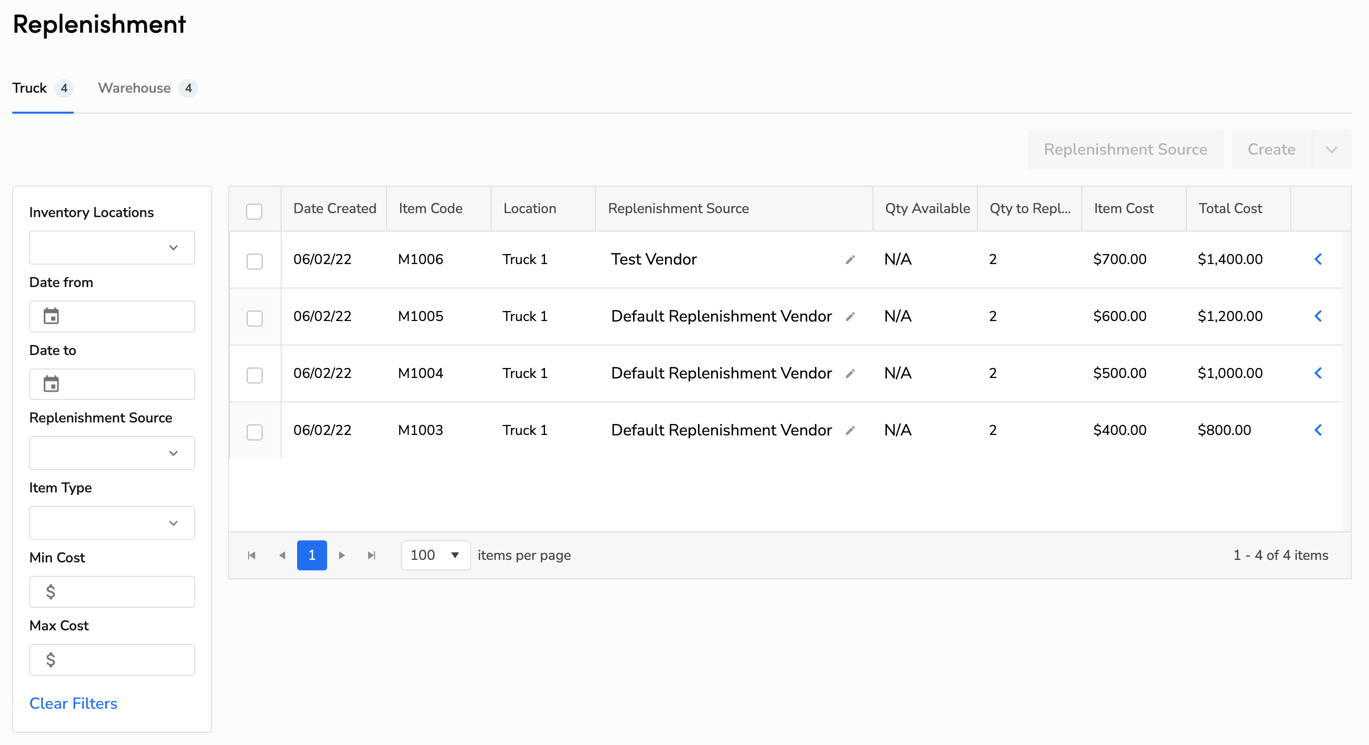Go to the first page using pagination control
Screen dimensions: 1369x745
pyautogui.click(x=251, y=555)
